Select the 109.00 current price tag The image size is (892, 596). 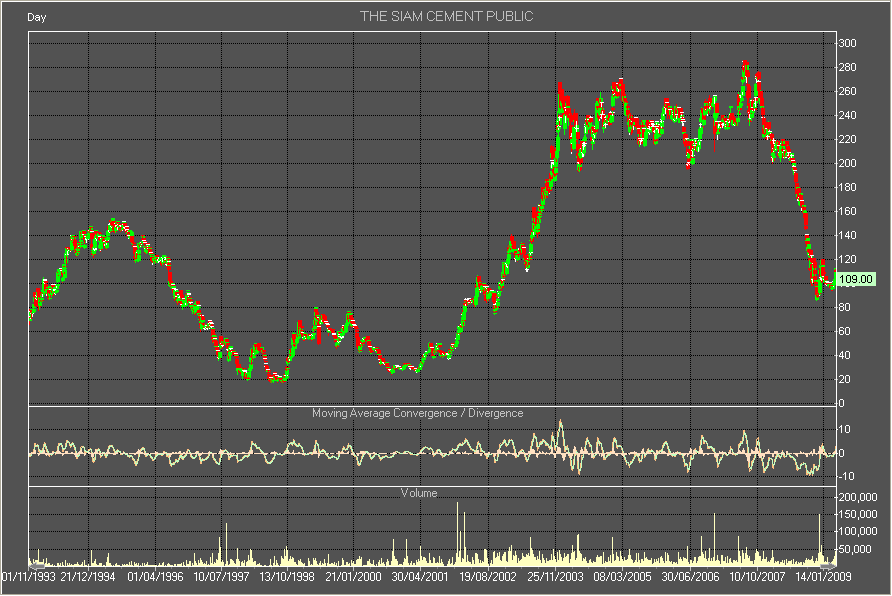856,279
